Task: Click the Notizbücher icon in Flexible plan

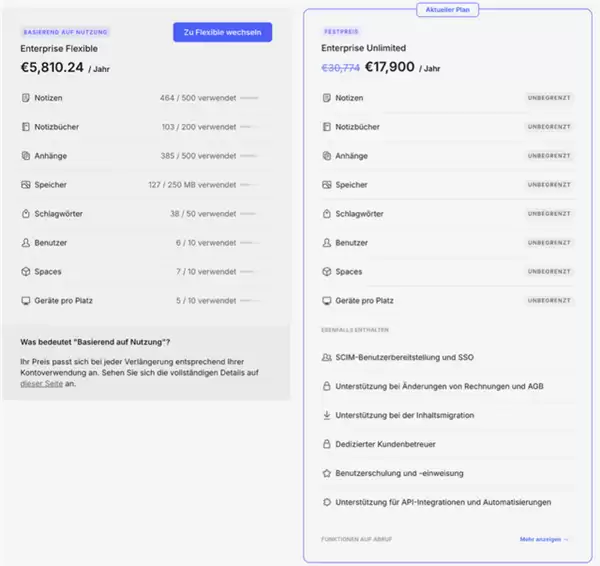Action: click(x=26, y=127)
